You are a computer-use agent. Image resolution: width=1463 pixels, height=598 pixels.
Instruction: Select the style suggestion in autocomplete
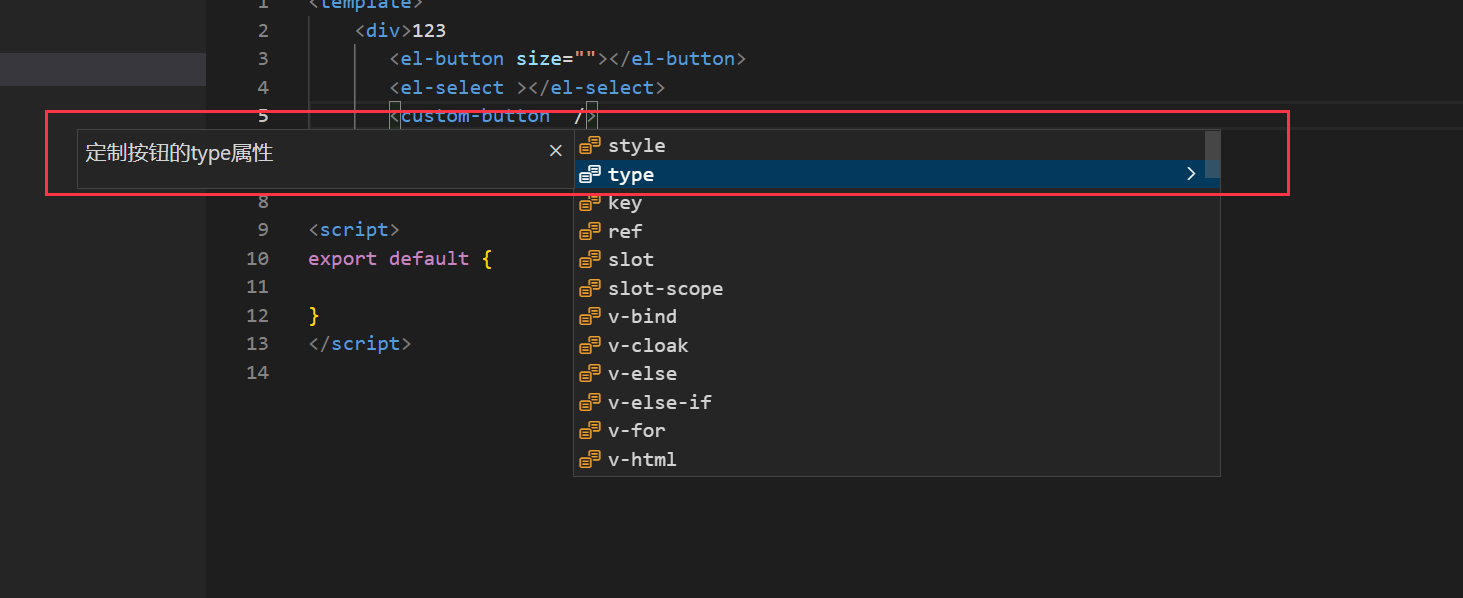point(889,145)
